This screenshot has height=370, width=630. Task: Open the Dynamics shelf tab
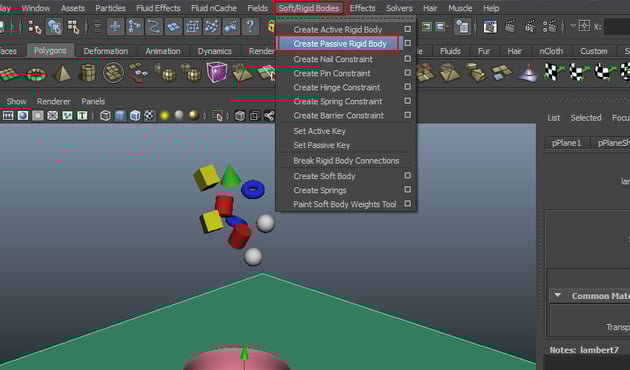214,51
